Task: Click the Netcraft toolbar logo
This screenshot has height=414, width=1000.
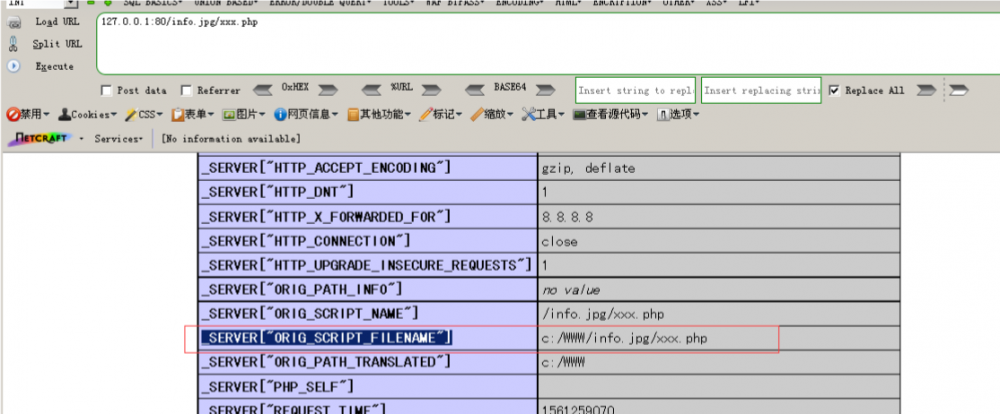Action: click(x=43, y=138)
